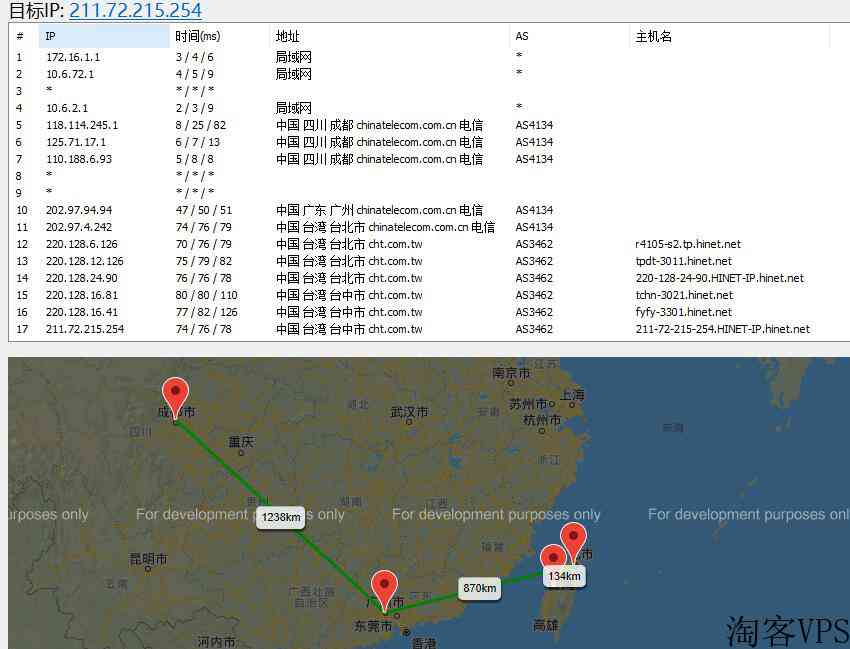The image size is (850, 649).
Task: Click hostname r4105-s2.tp.hinet.net
Action: pos(688,244)
